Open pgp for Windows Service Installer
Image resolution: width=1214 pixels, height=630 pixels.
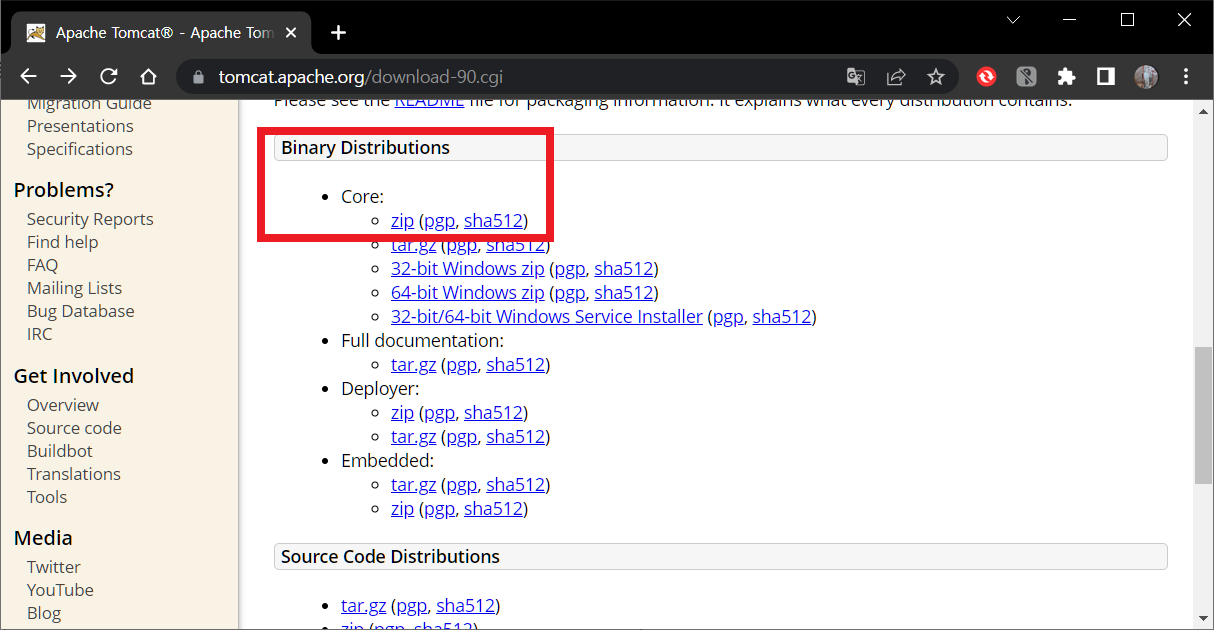(x=727, y=317)
